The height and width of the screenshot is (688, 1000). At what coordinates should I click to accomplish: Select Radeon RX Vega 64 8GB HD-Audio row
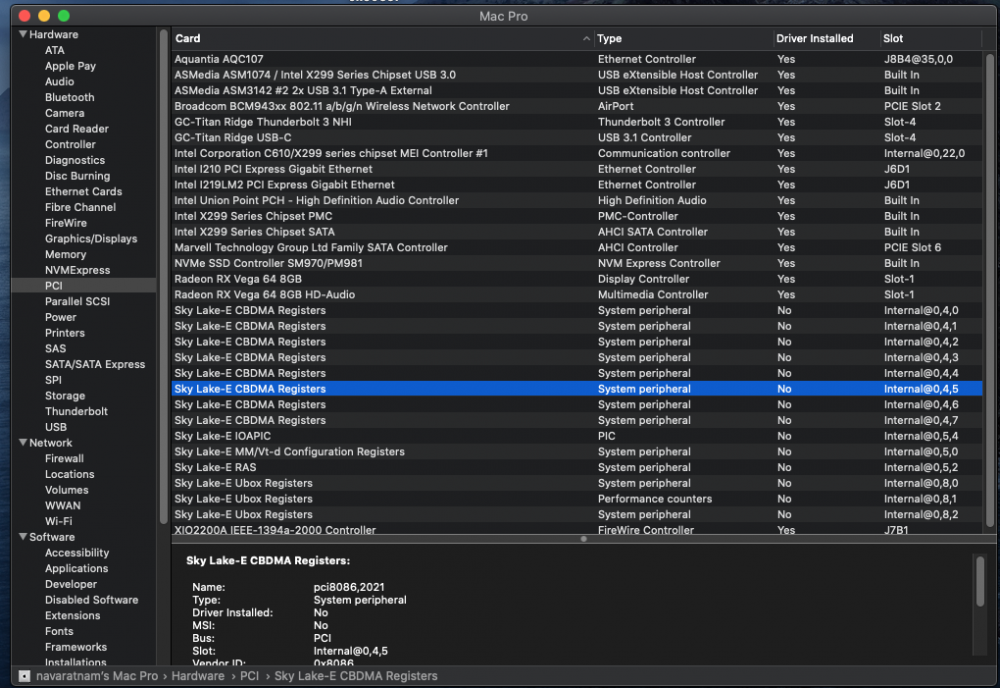577,295
